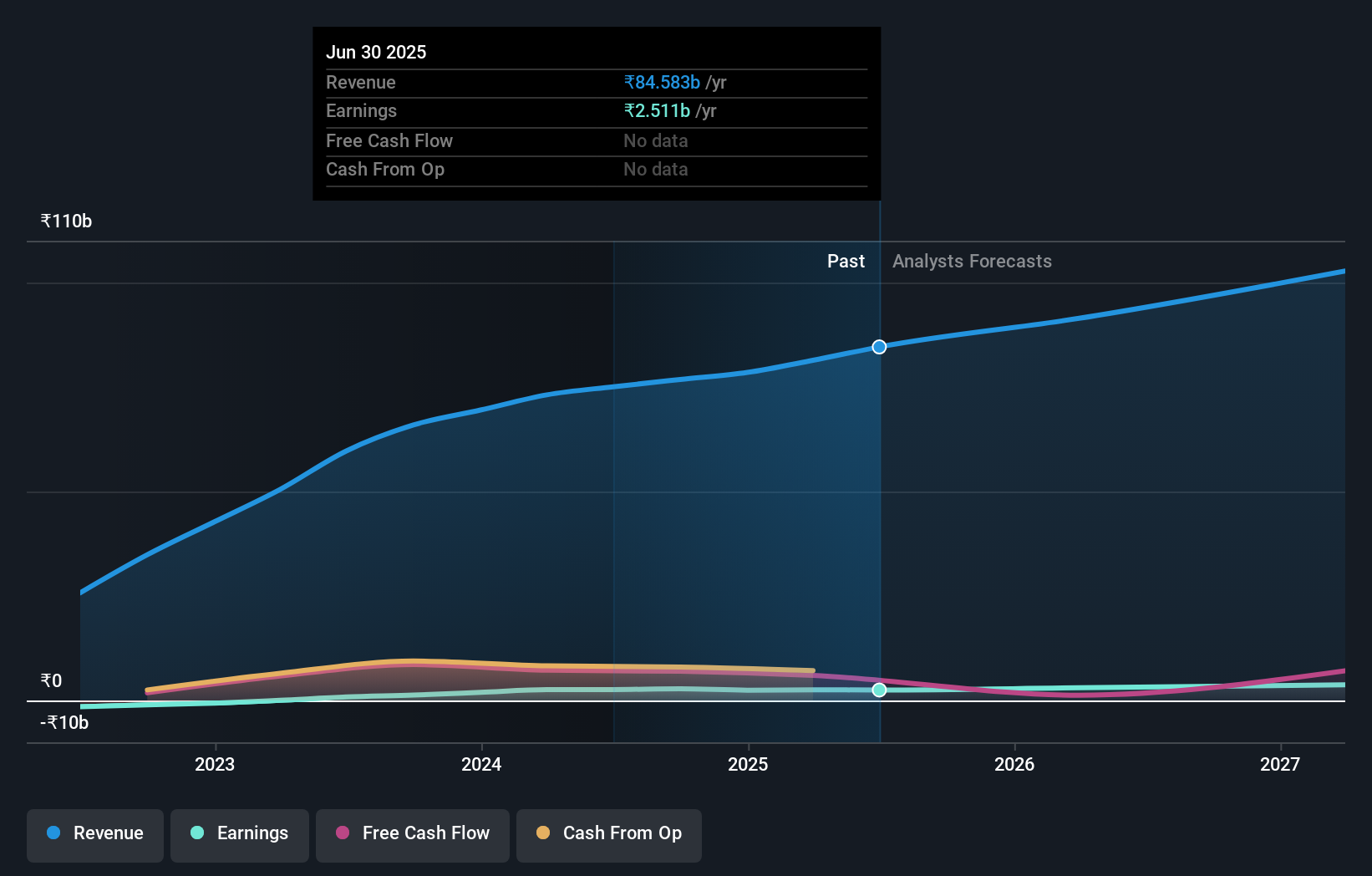Switch to the Analysts Forecasts section
This screenshot has height=876, width=1372.
click(972, 261)
